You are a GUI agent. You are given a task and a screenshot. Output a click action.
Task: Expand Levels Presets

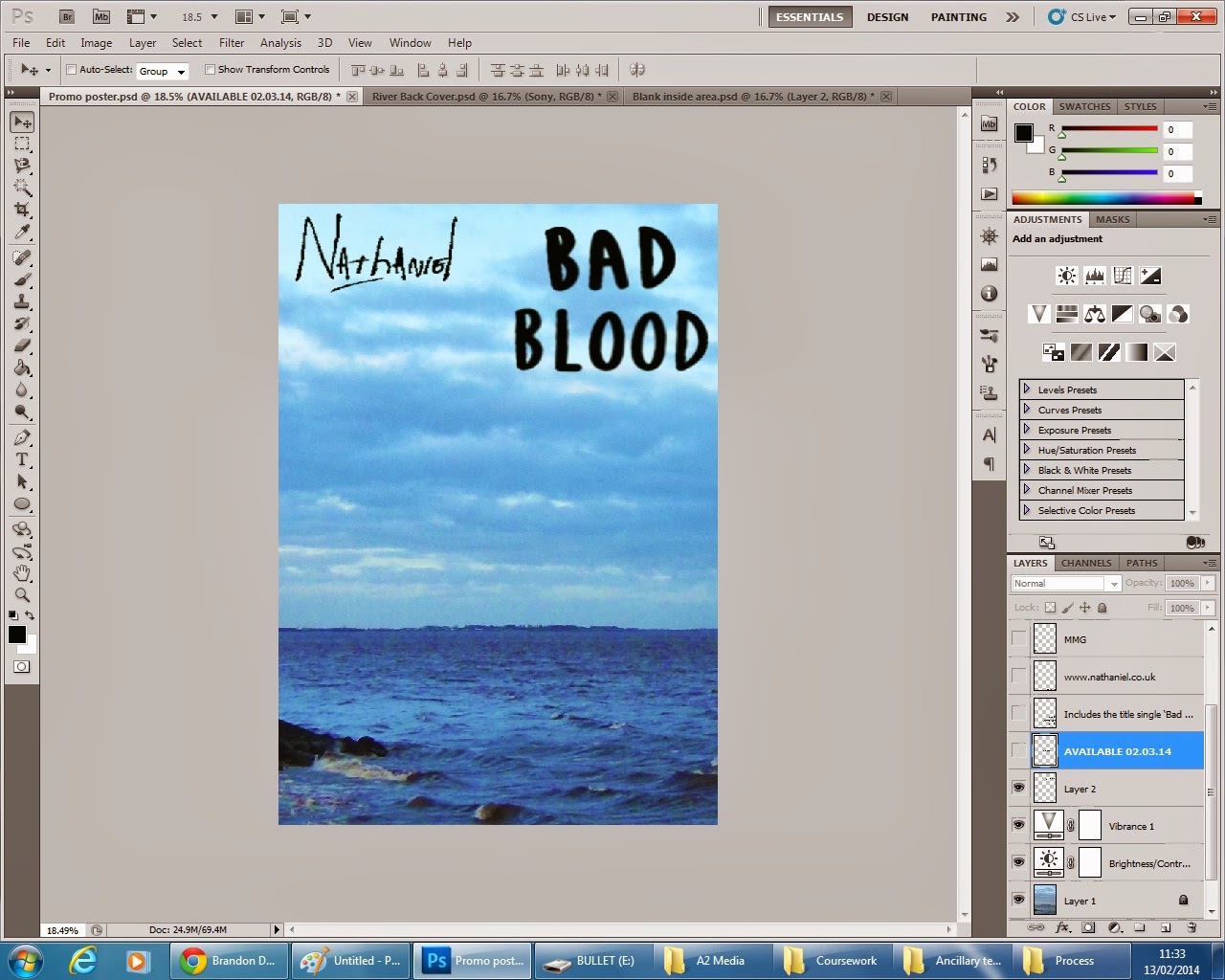coord(1026,390)
